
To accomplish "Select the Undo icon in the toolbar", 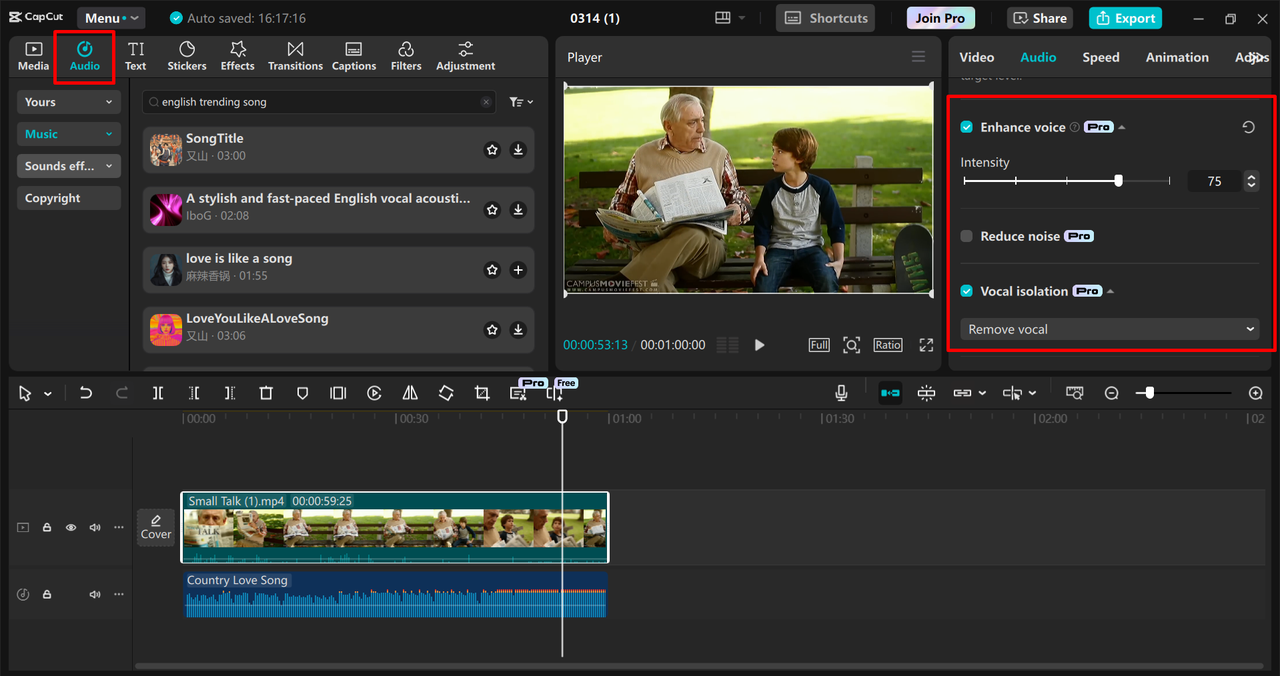I will [86, 393].
